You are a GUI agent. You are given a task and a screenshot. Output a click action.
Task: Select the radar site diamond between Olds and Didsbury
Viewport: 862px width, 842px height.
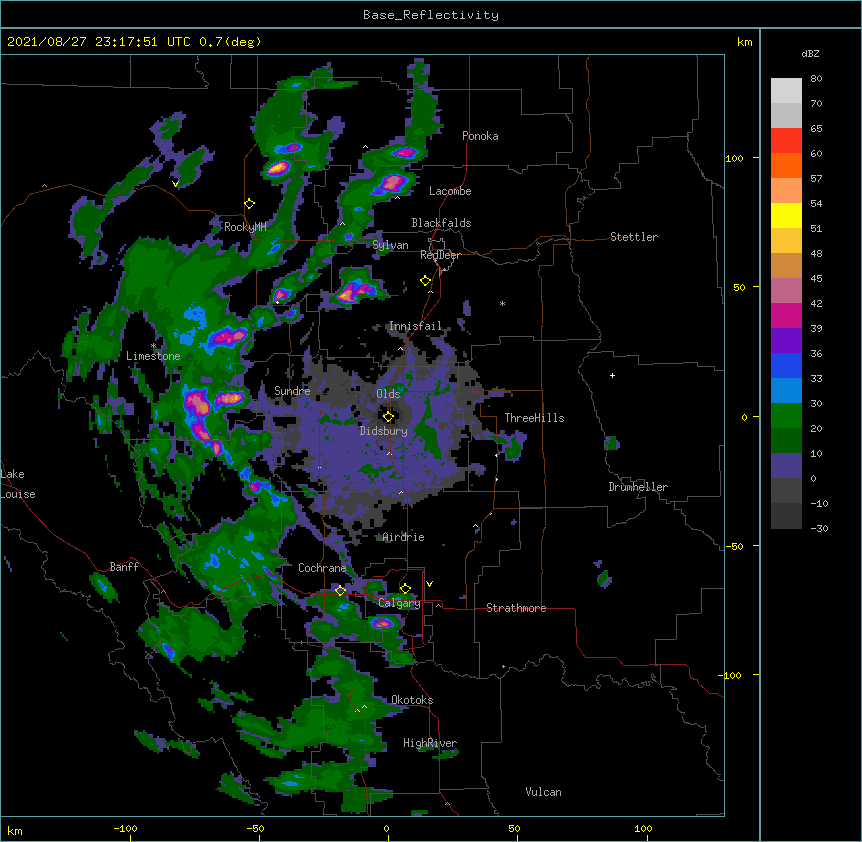pos(388,417)
